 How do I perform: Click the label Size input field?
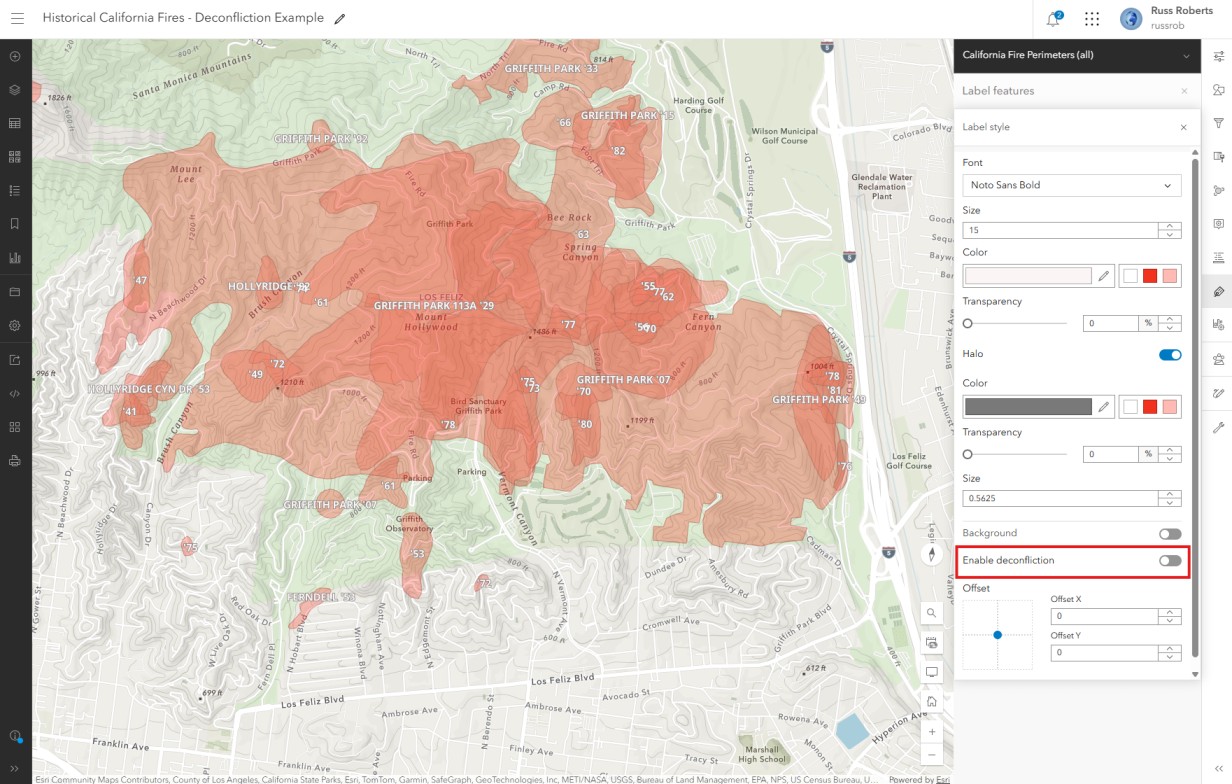click(1060, 230)
